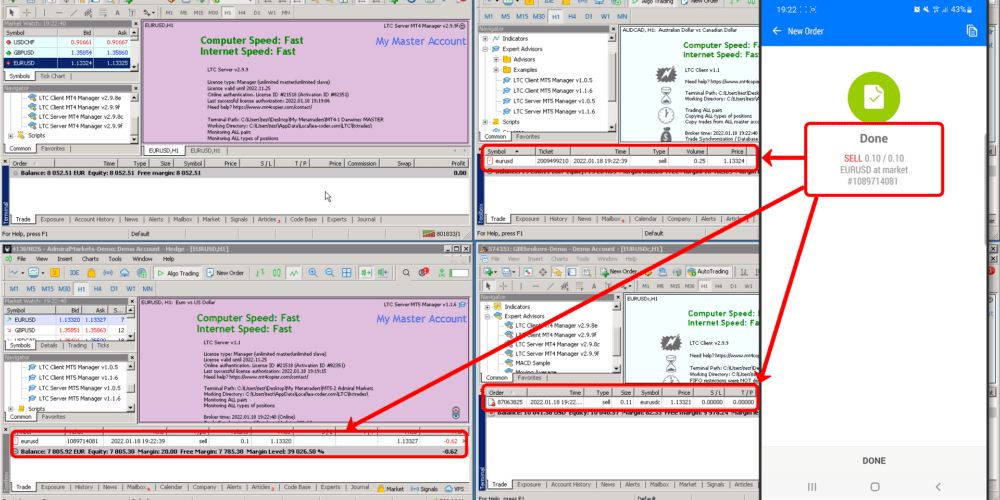Toggle AutoTrading in GBEbrokers window

707,272
